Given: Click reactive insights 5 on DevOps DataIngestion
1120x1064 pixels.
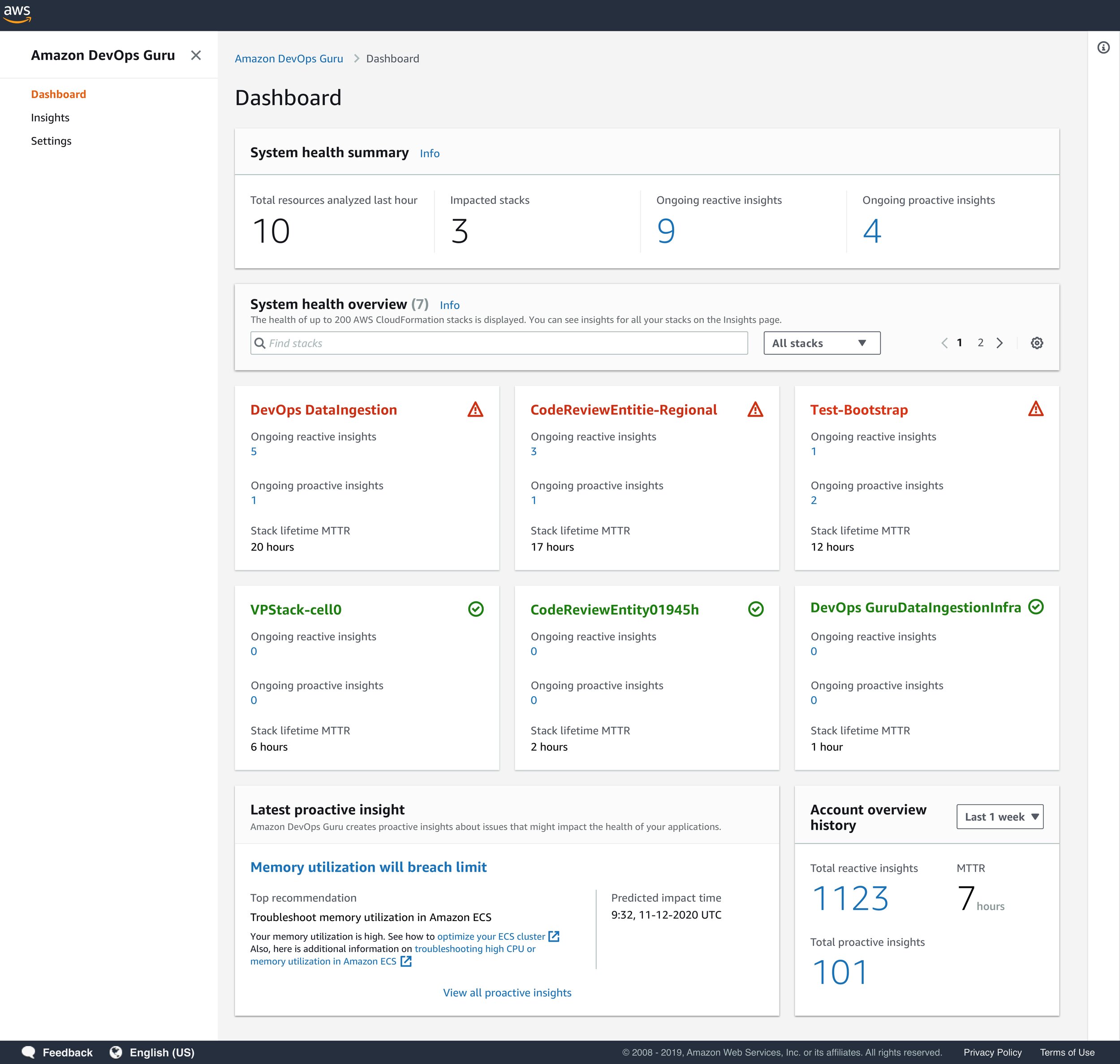Looking at the screenshot, I should [254, 452].
